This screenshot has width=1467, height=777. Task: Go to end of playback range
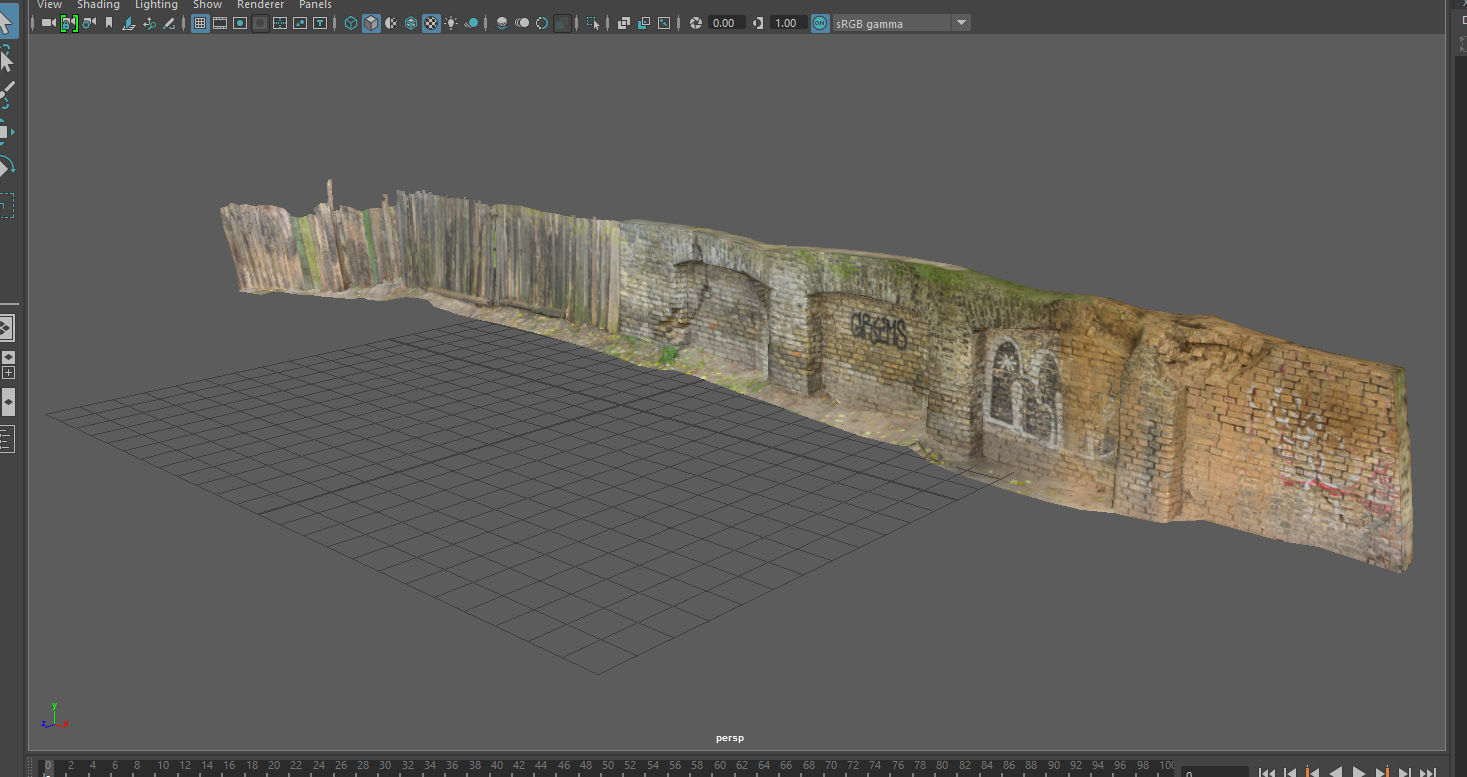(x=1428, y=771)
